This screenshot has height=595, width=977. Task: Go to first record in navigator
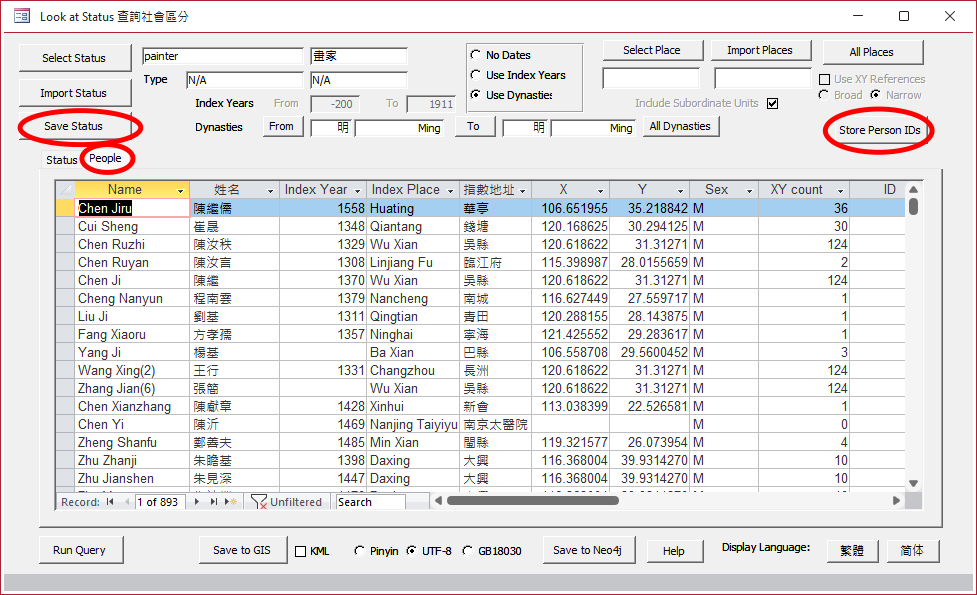pos(110,502)
